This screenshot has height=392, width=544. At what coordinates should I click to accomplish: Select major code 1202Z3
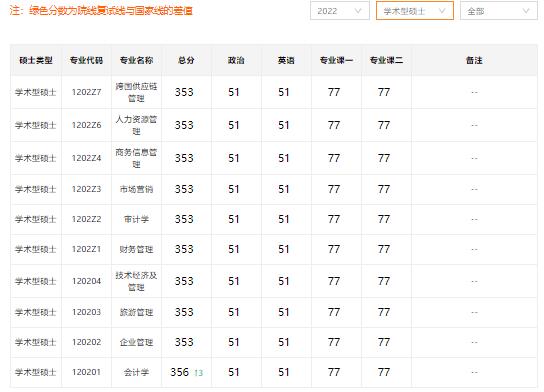click(x=86, y=189)
